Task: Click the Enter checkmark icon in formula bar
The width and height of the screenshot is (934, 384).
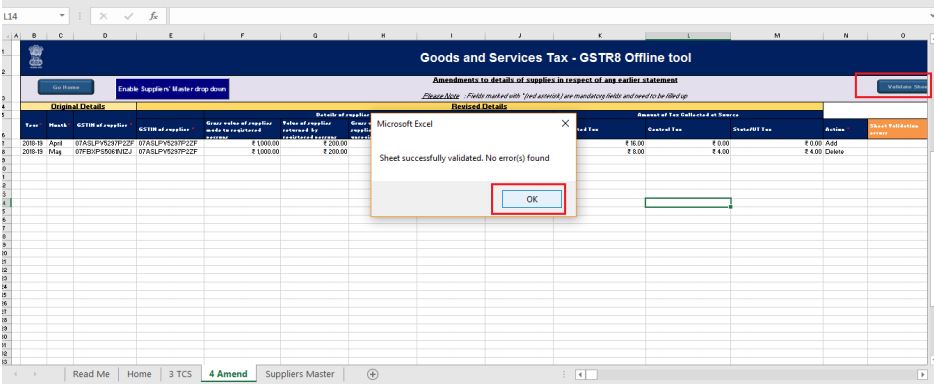Action: [x=128, y=16]
